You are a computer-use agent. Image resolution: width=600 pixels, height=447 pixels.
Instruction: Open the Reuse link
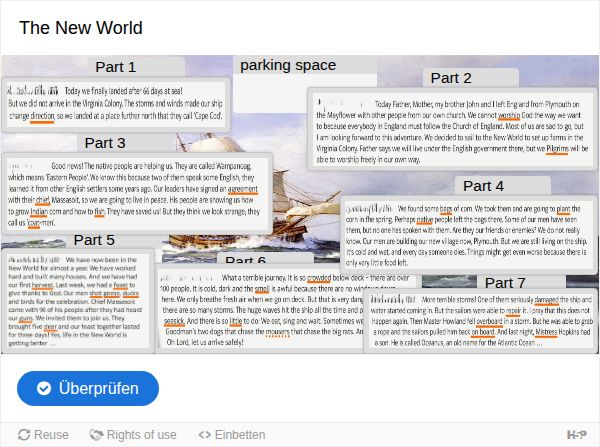click(x=43, y=435)
